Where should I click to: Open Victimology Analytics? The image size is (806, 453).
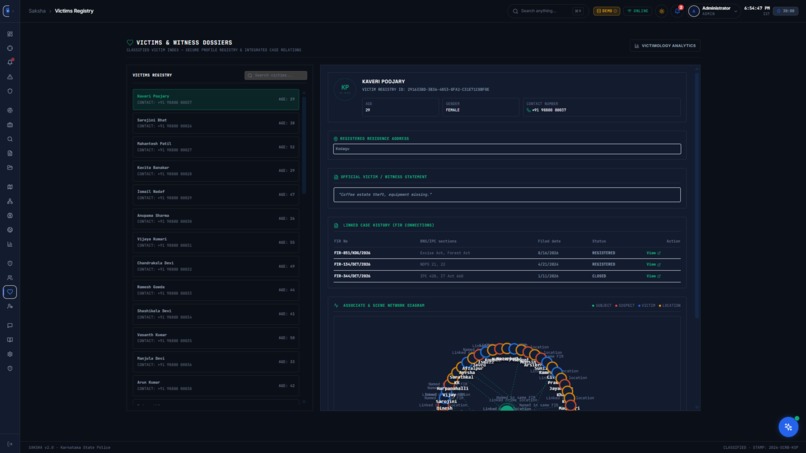[x=665, y=46]
